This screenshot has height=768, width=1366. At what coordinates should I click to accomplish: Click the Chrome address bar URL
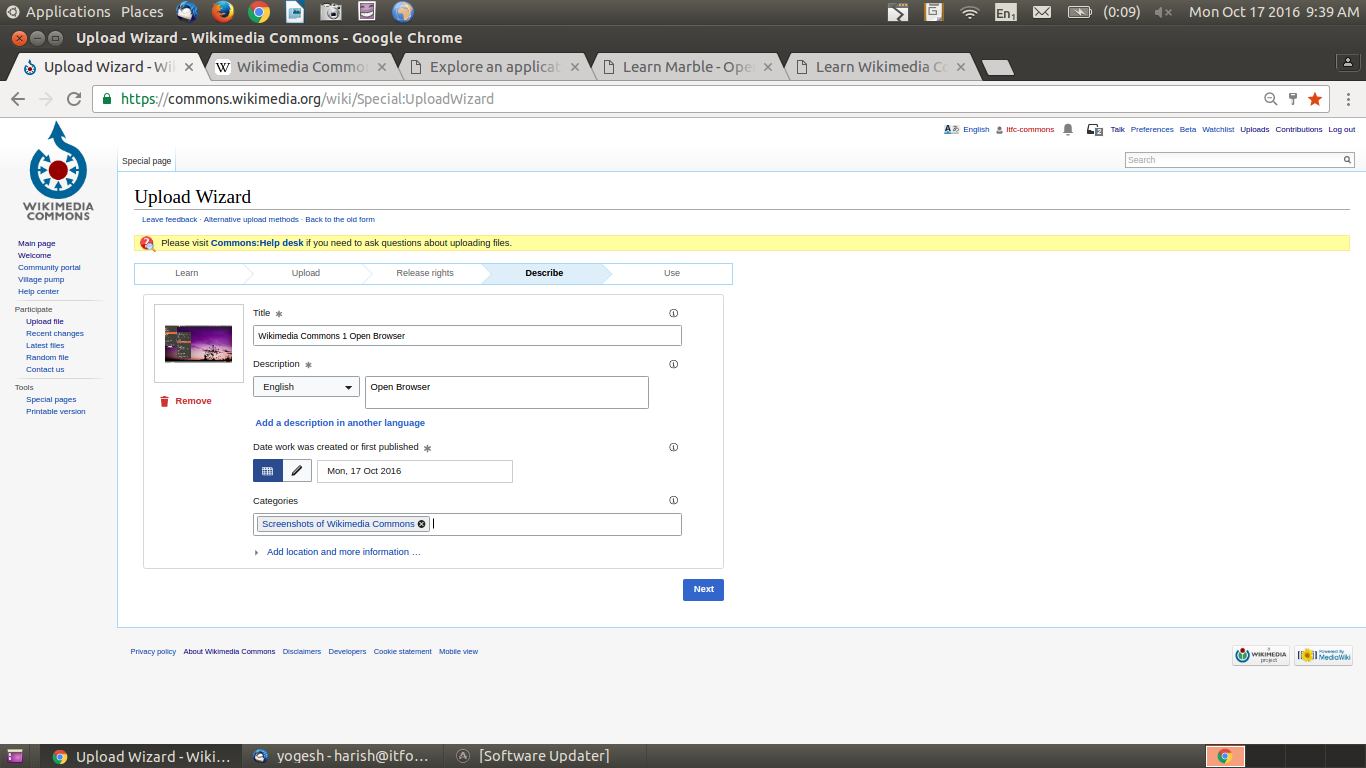point(307,99)
